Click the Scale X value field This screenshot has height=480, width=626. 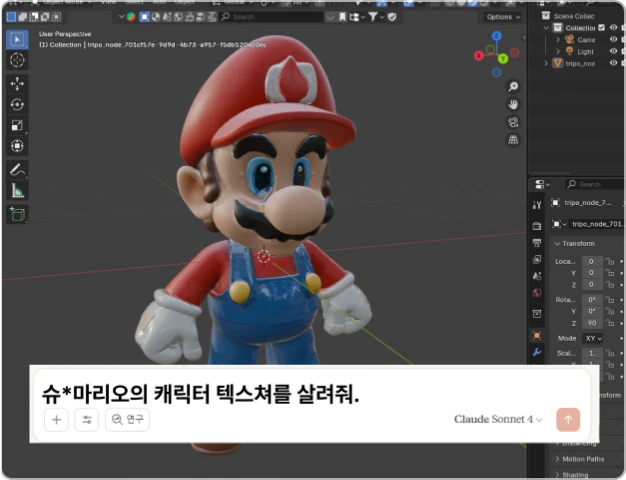click(592, 353)
